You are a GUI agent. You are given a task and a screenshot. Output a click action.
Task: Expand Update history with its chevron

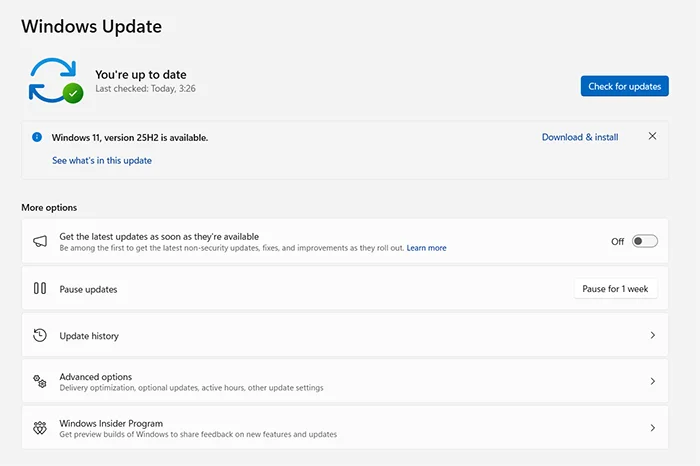coord(653,336)
